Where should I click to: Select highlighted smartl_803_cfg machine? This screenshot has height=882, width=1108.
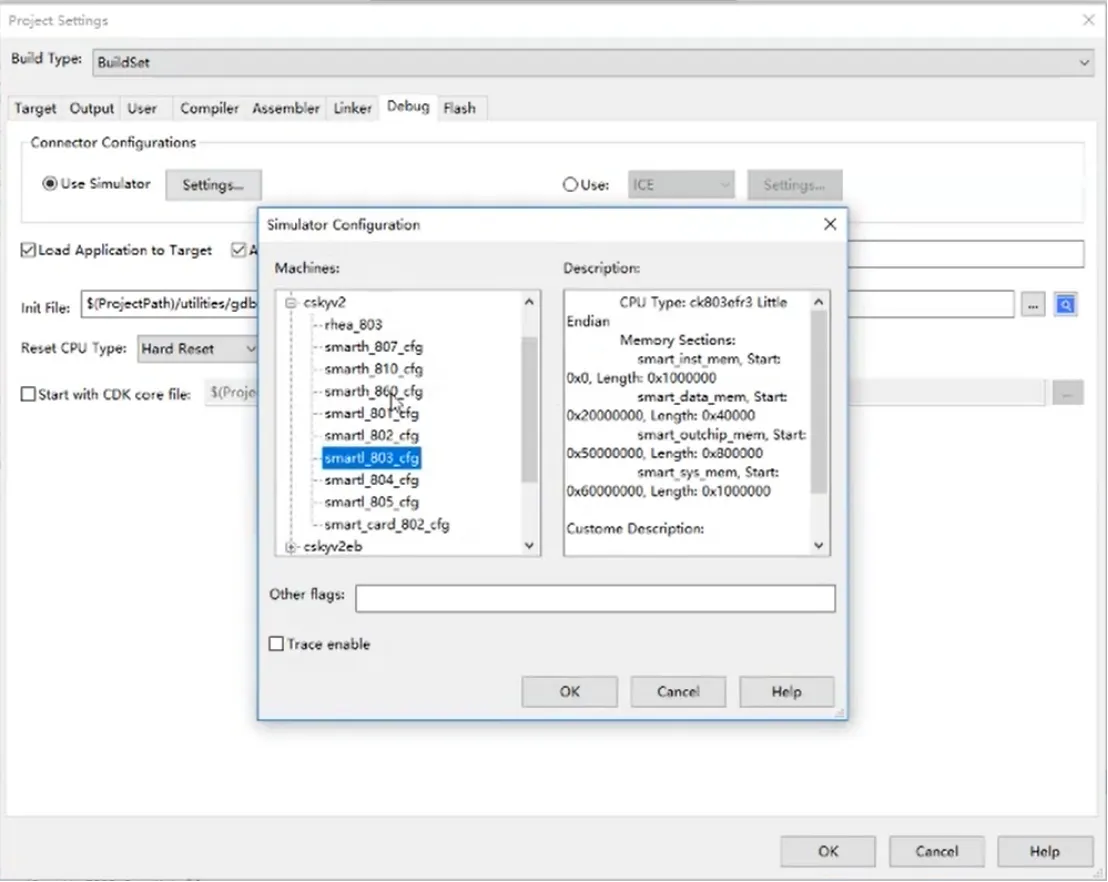click(x=372, y=458)
